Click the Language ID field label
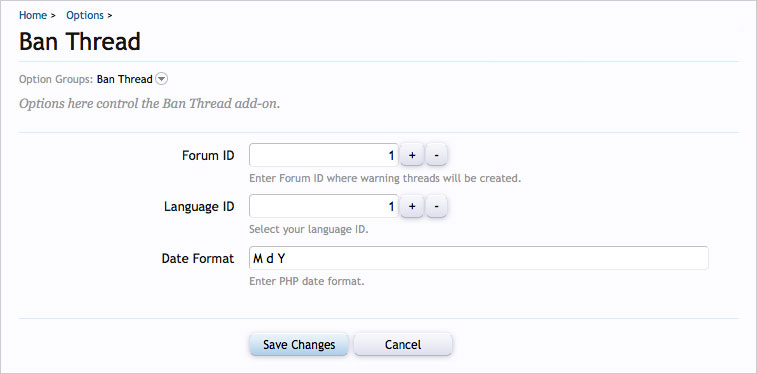The height and width of the screenshot is (374, 757). 199,207
